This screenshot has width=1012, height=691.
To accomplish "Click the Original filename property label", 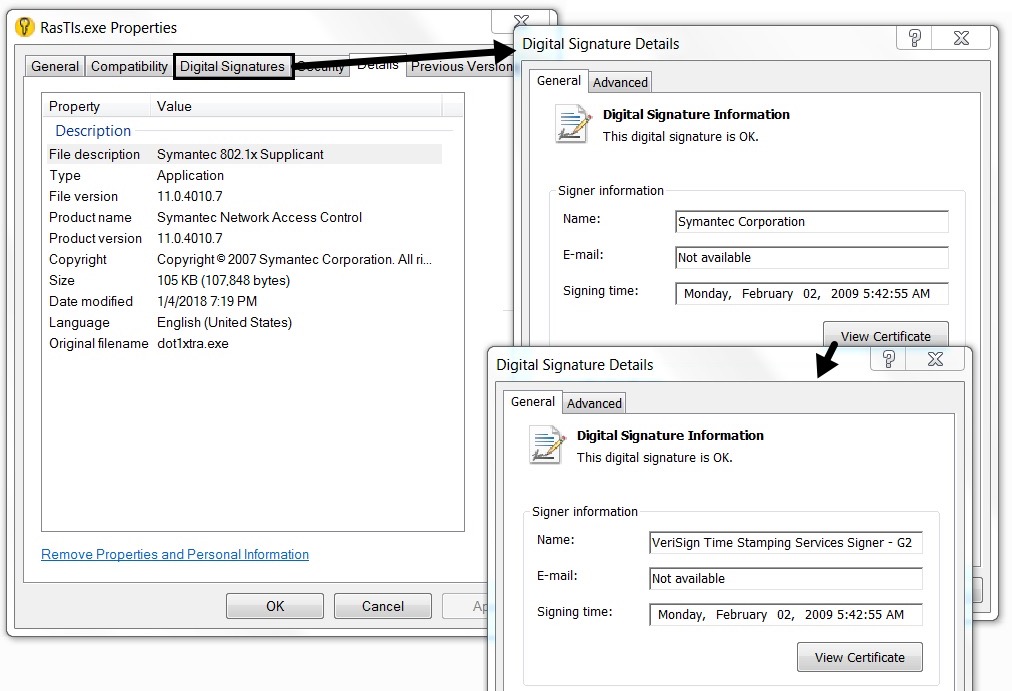I will point(99,343).
